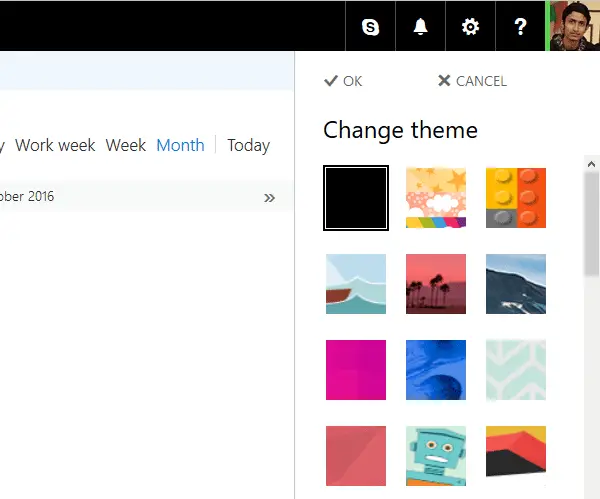Choose the robot theme thumbnail
600x499 pixels.
(x=436, y=456)
